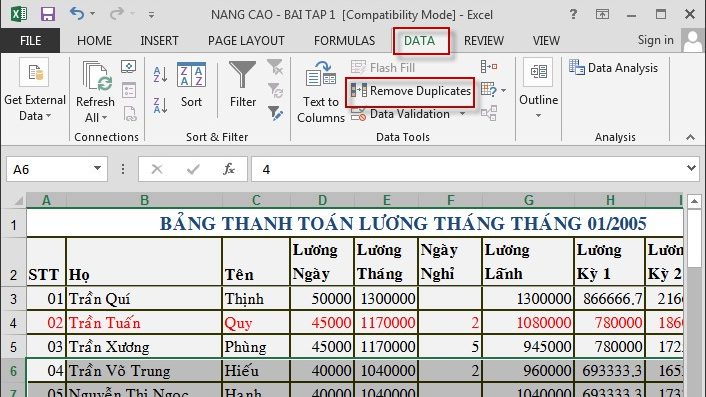Viewport: 706px width, 397px height.
Task: Collapse the ribbon with the chevron
Action: point(690,137)
